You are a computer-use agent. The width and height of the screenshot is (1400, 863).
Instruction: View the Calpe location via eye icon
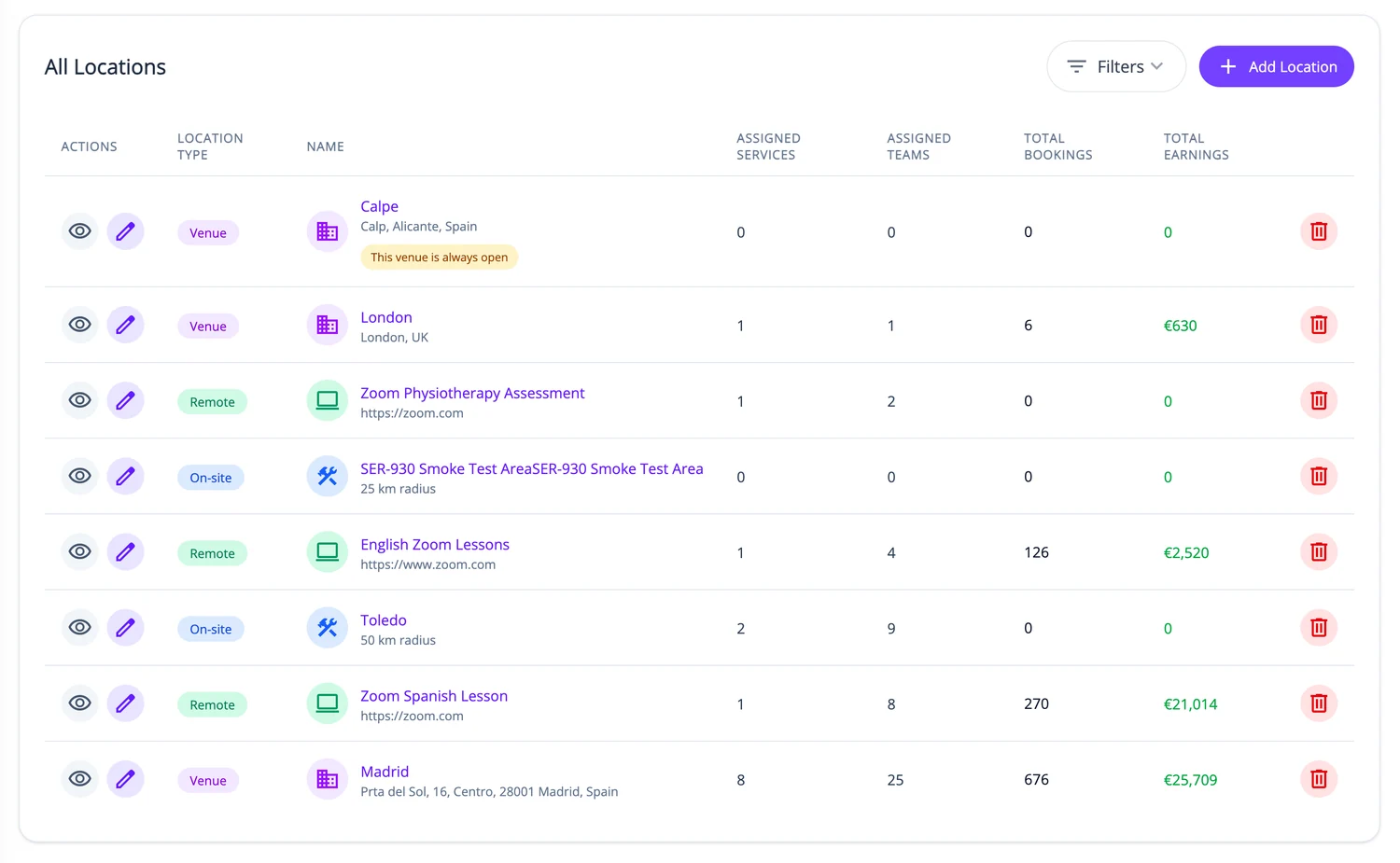coord(80,231)
